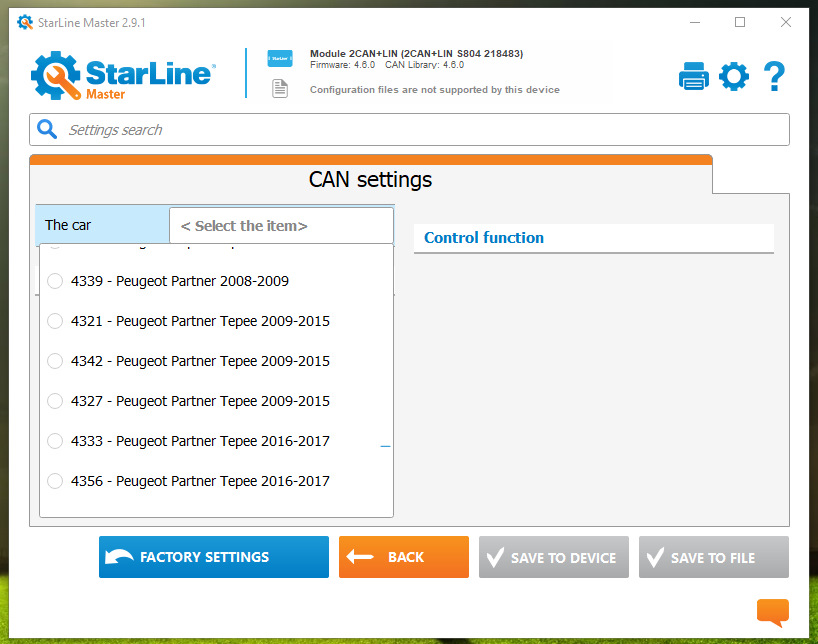
Task: Click 'The car' label
Action: [68, 225]
